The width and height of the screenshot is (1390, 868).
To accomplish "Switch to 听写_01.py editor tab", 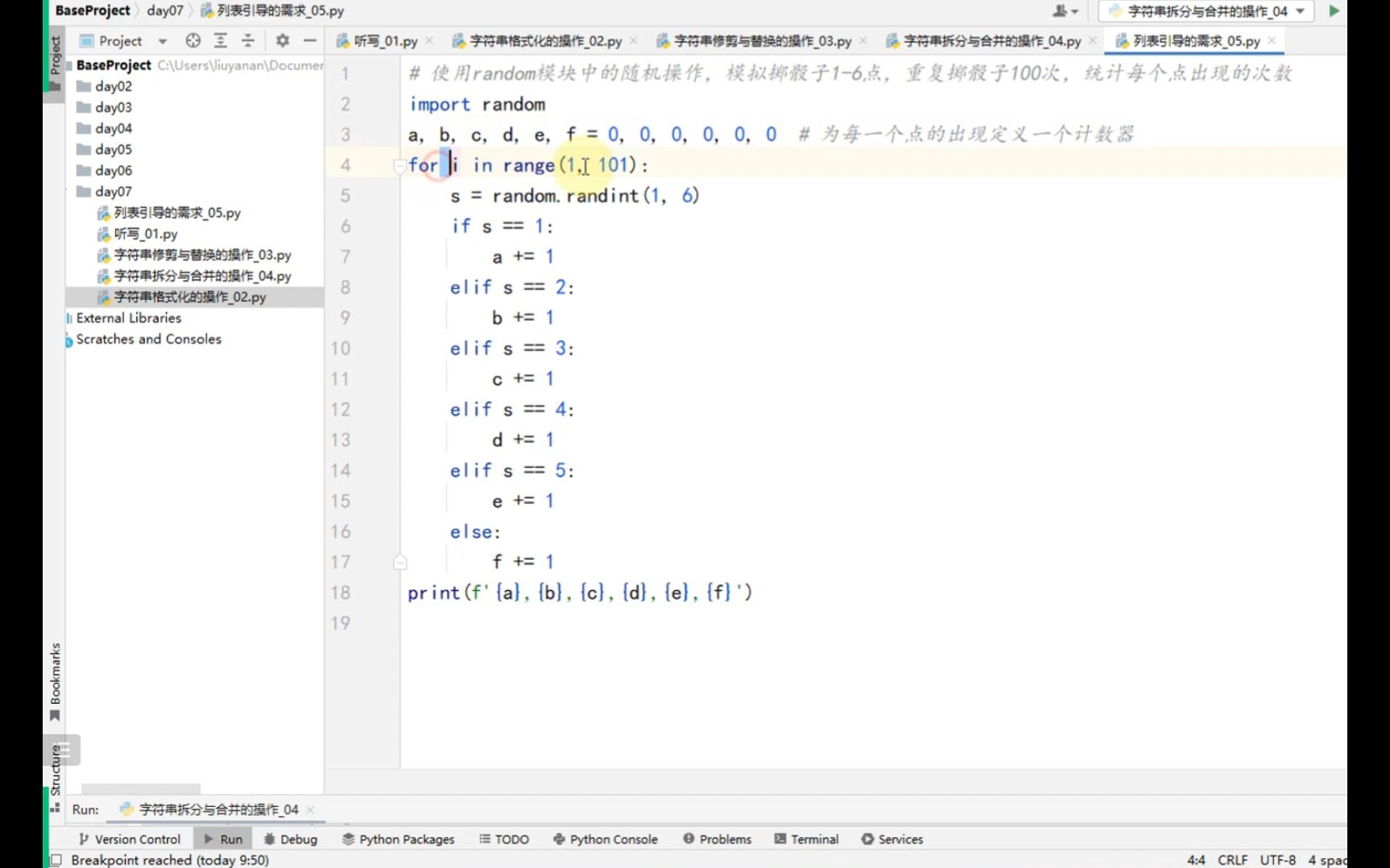I will pos(385,40).
